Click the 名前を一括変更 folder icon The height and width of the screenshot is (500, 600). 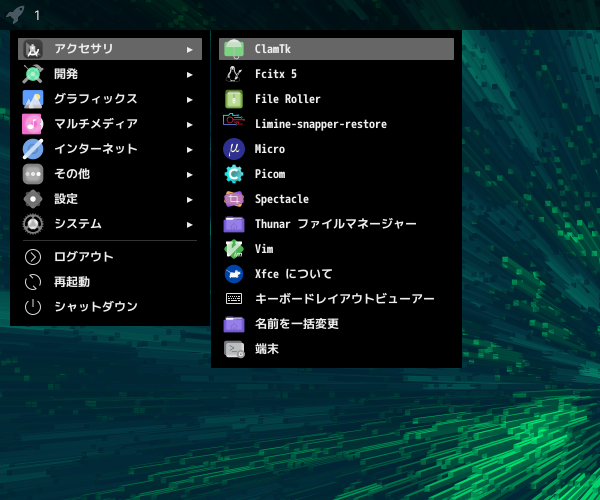tap(234, 324)
